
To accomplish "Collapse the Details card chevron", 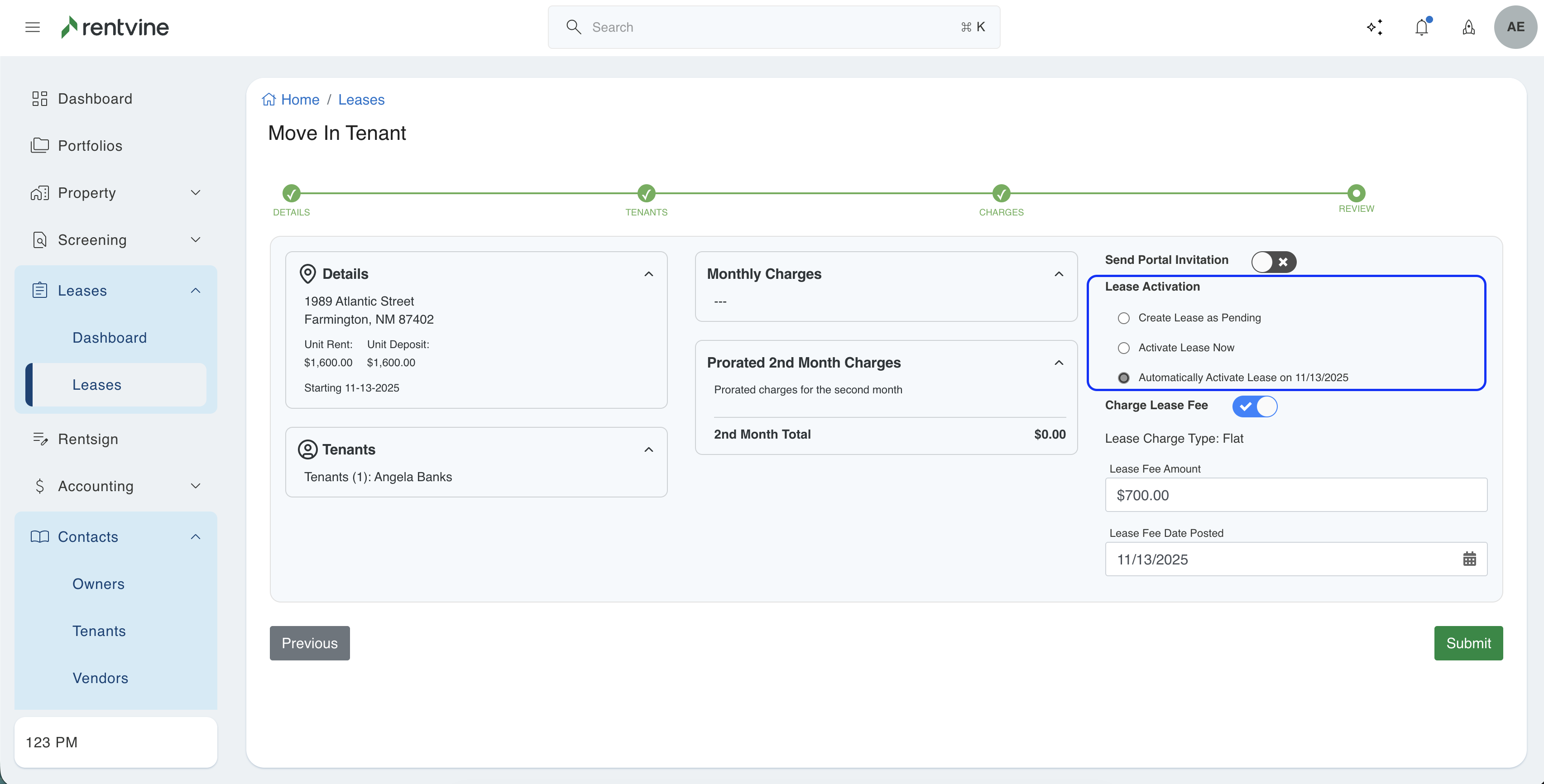I will pos(648,274).
